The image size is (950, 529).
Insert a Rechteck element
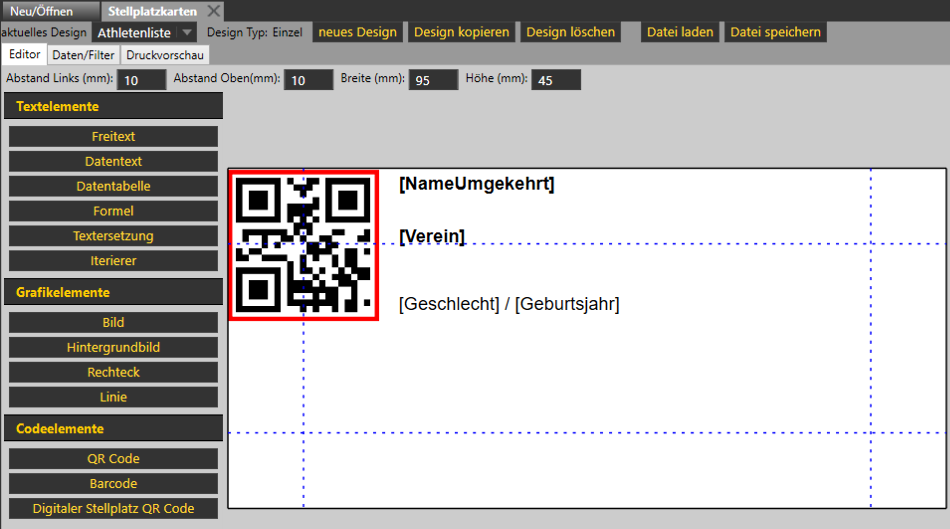(x=113, y=372)
